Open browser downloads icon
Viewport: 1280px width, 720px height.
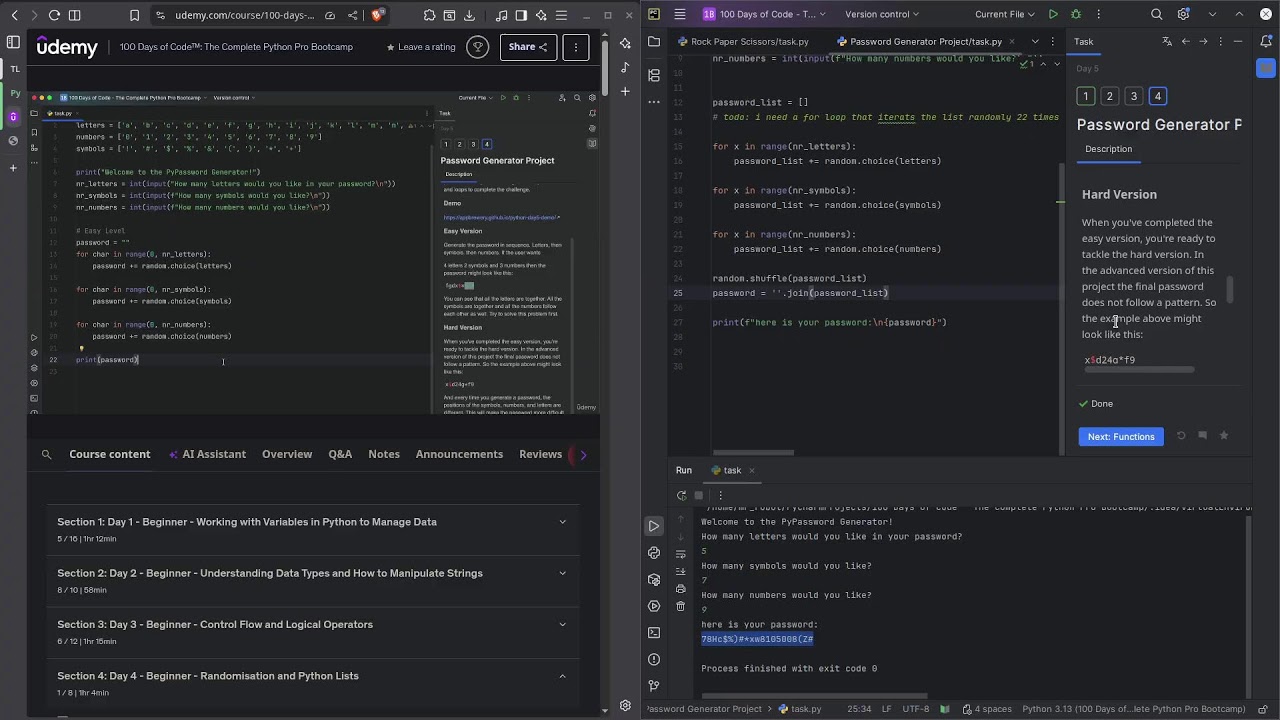(470, 15)
